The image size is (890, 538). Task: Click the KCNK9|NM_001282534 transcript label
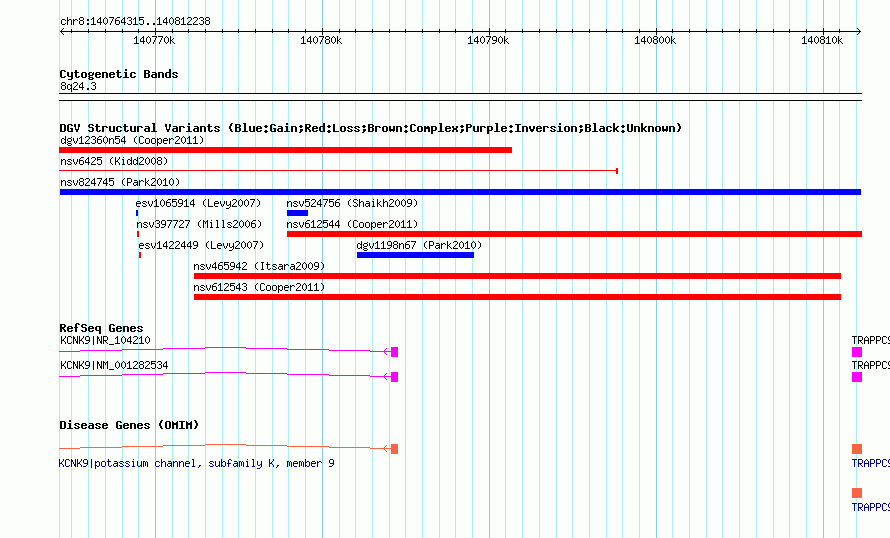[x=114, y=365]
